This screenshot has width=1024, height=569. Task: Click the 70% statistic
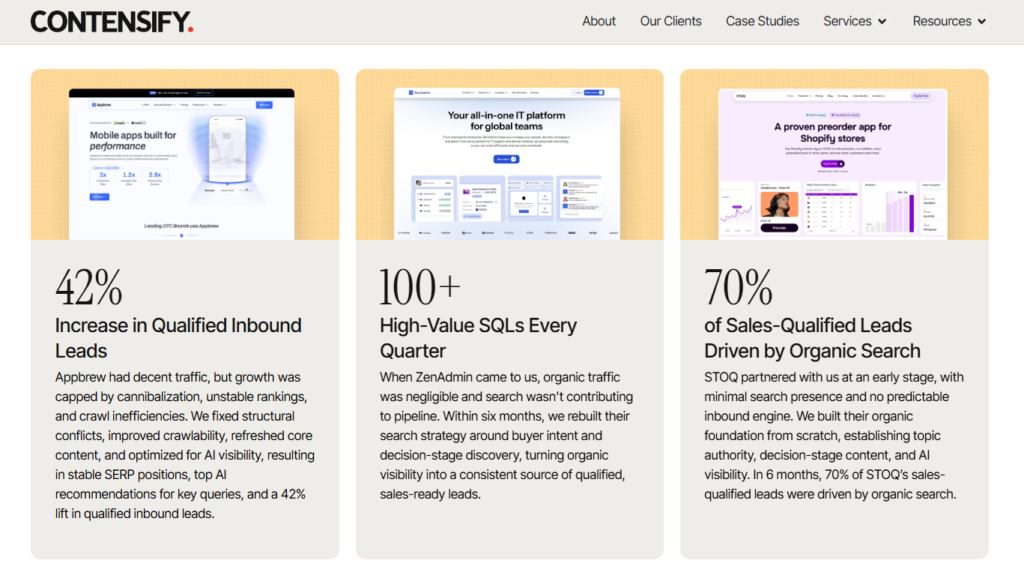tap(739, 287)
